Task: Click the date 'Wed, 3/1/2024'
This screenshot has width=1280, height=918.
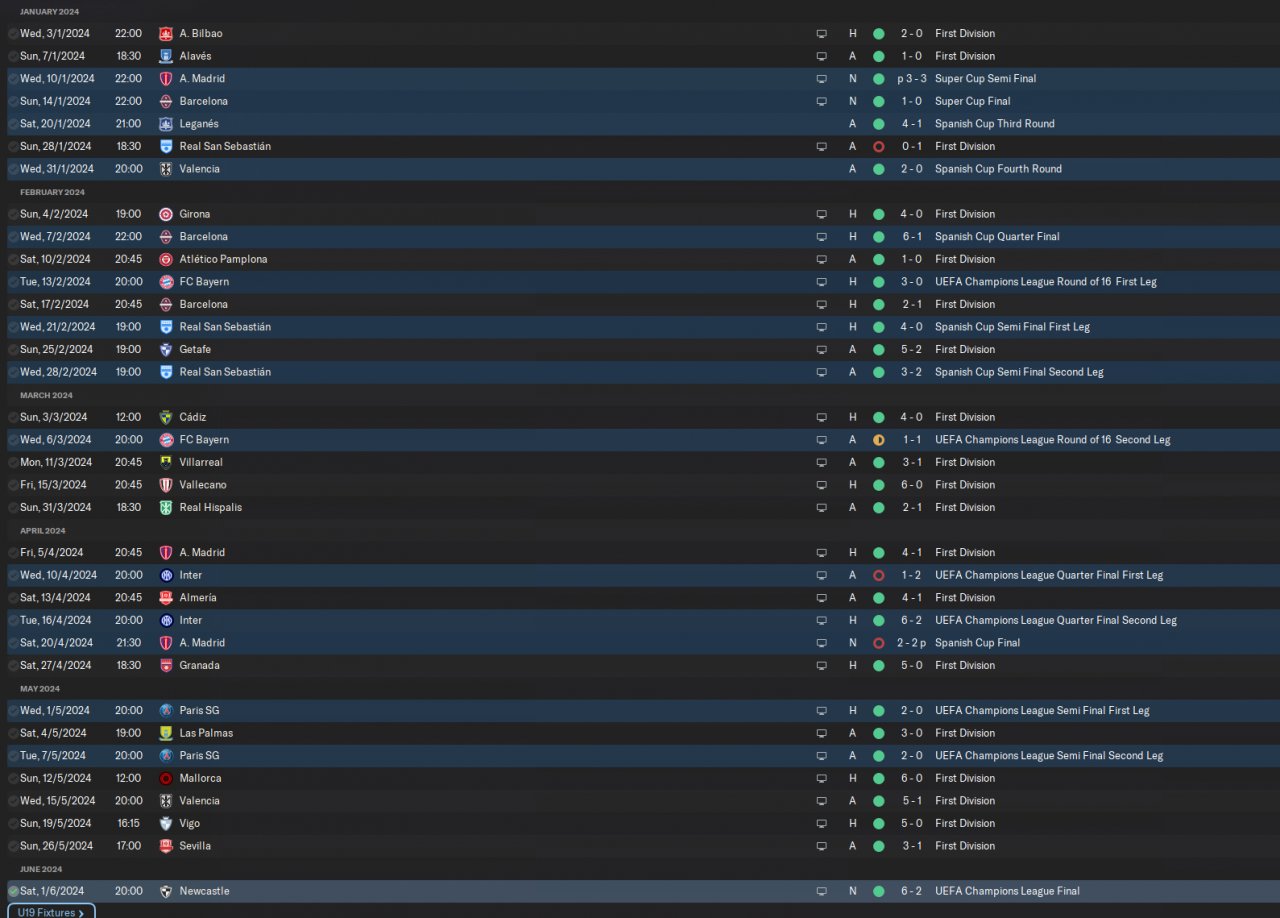Action: point(55,34)
